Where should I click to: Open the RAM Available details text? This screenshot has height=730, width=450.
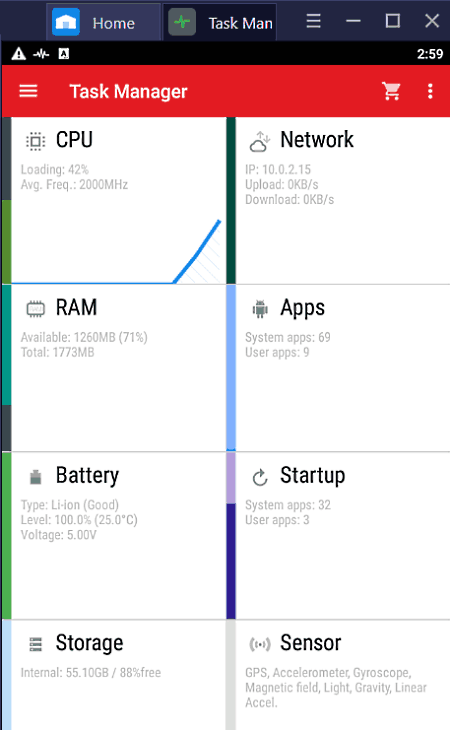tap(84, 337)
